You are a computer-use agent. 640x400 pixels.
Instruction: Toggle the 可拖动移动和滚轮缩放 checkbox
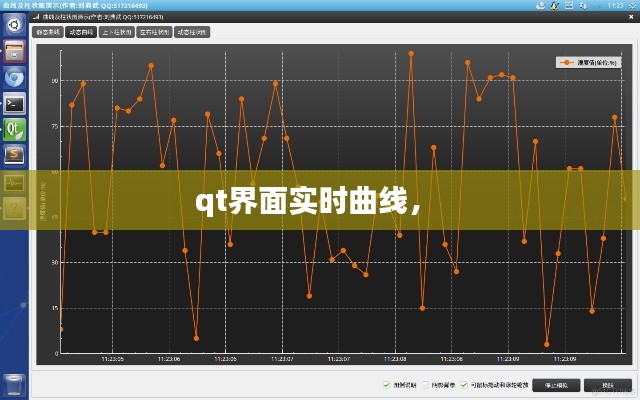(x=464, y=384)
